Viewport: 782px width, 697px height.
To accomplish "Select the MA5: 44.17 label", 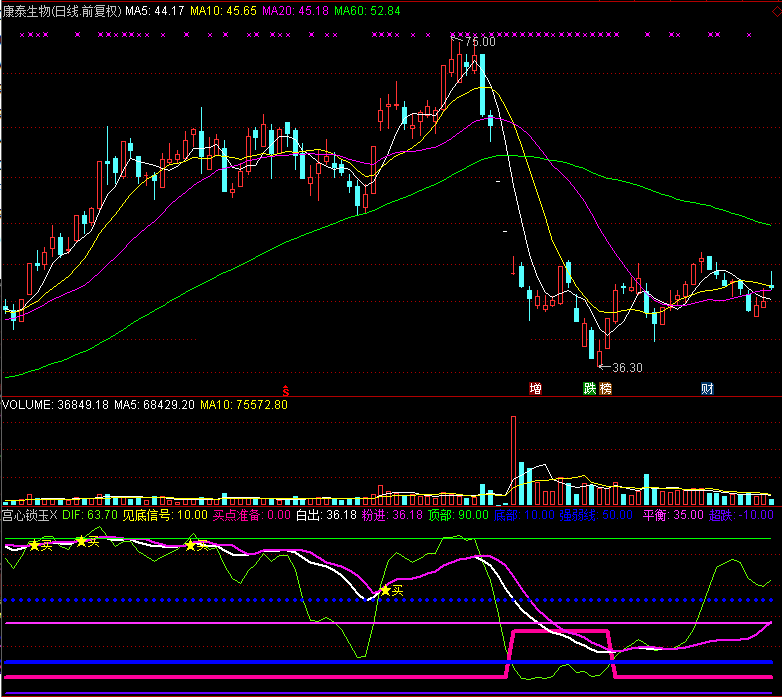I will (155, 11).
